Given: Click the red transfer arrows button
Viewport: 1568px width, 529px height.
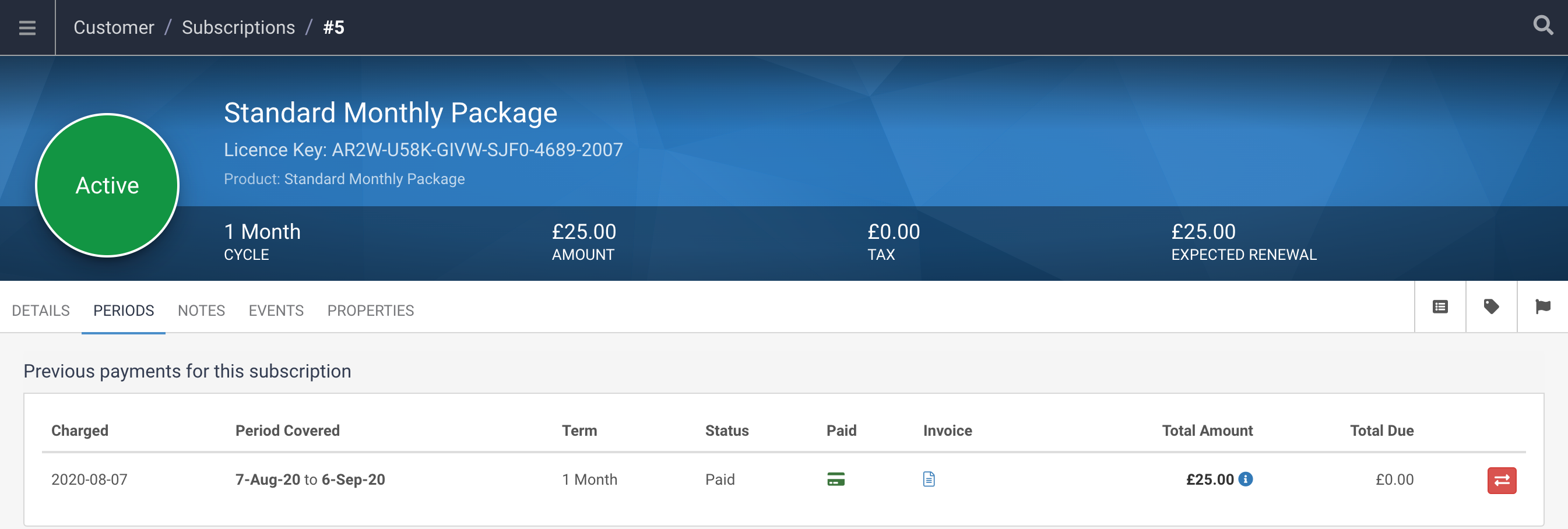Looking at the screenshot, I should click(1502, 481).
